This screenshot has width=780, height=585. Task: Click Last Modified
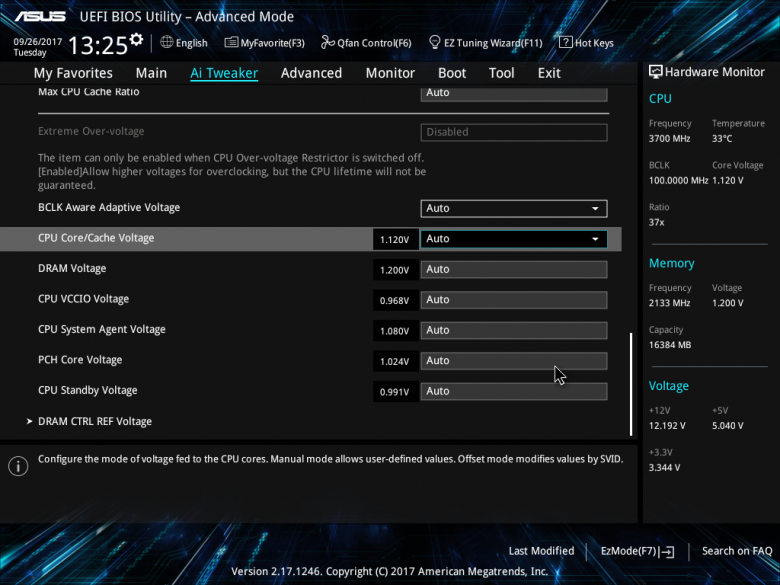(x=541, y=551)
